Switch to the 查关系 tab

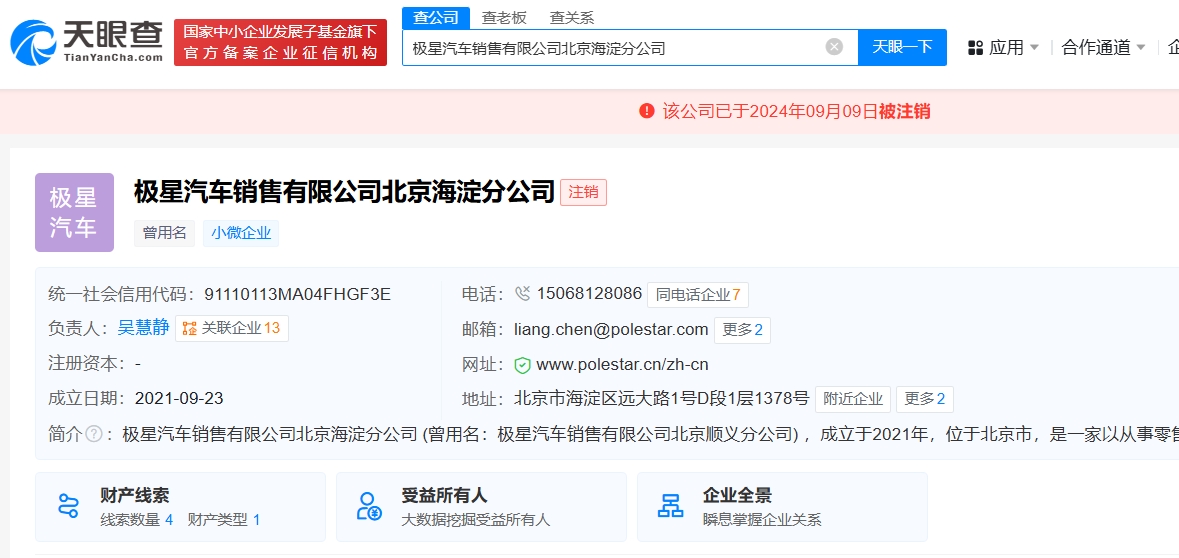click(571, 18)
